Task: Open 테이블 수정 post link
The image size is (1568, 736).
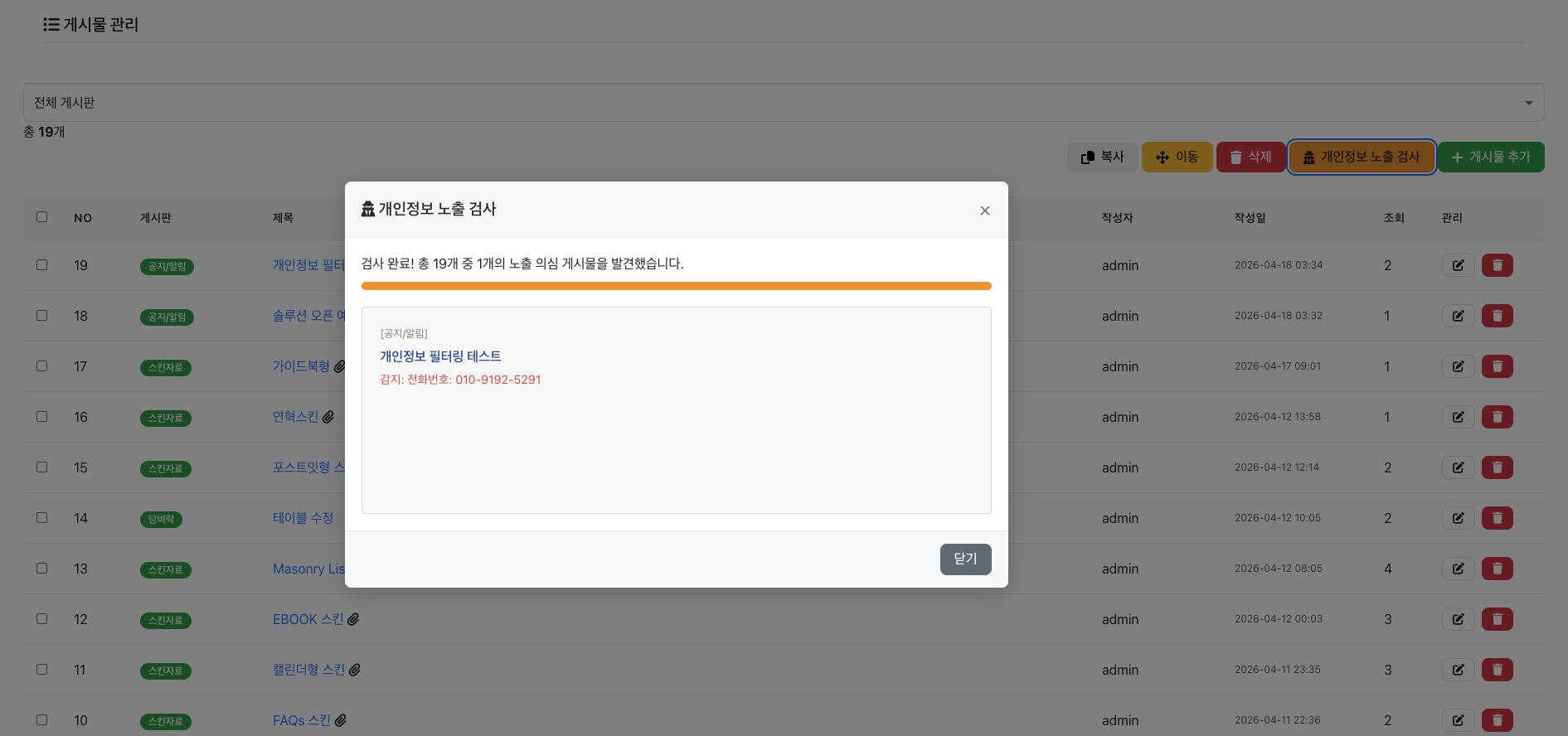Action: pyautogui.click(x=303, y=518)
